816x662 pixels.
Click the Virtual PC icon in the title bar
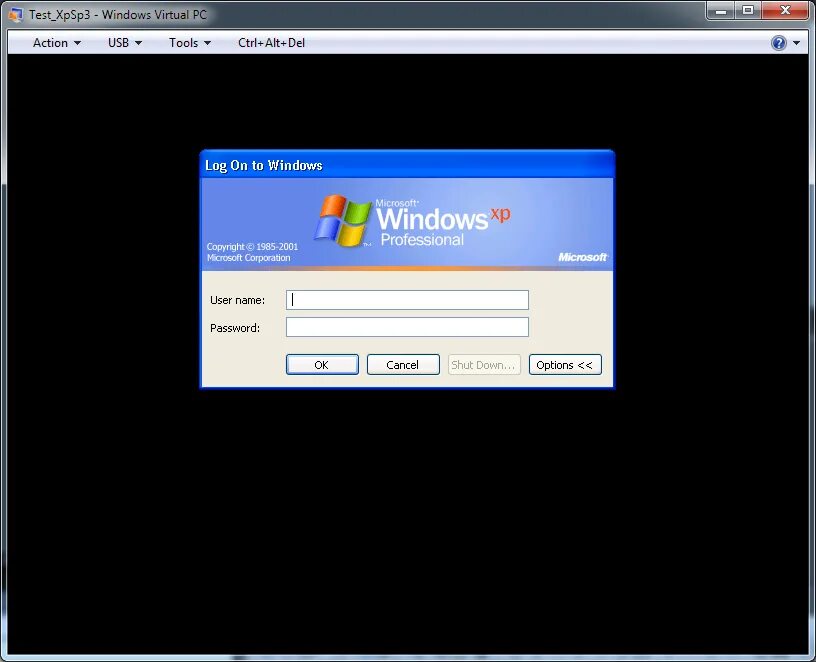coord(16,15)
